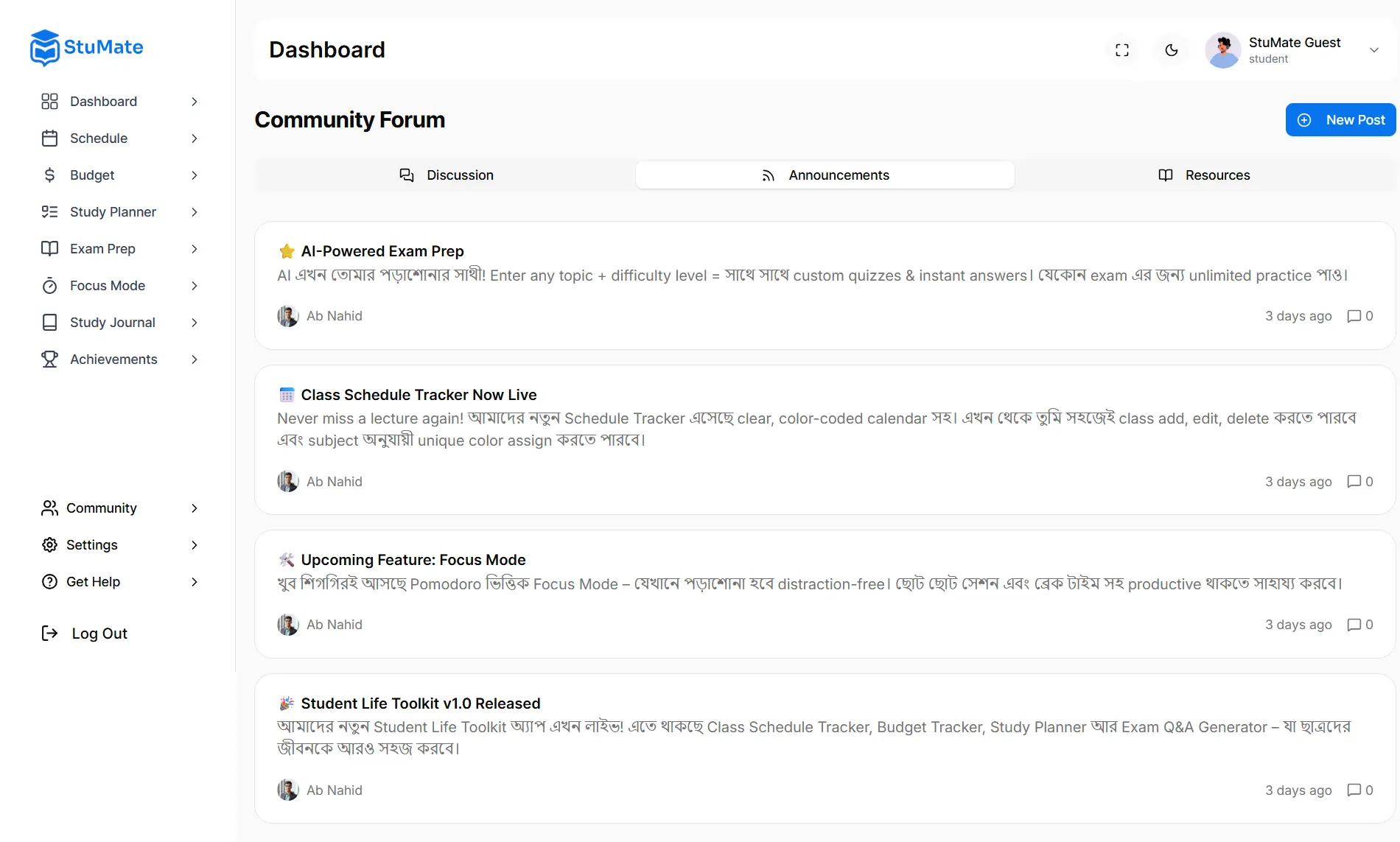The image size is (1400, 842).
Task: Toggle dark mode with the moon icon
Action: pos(1172,50)
